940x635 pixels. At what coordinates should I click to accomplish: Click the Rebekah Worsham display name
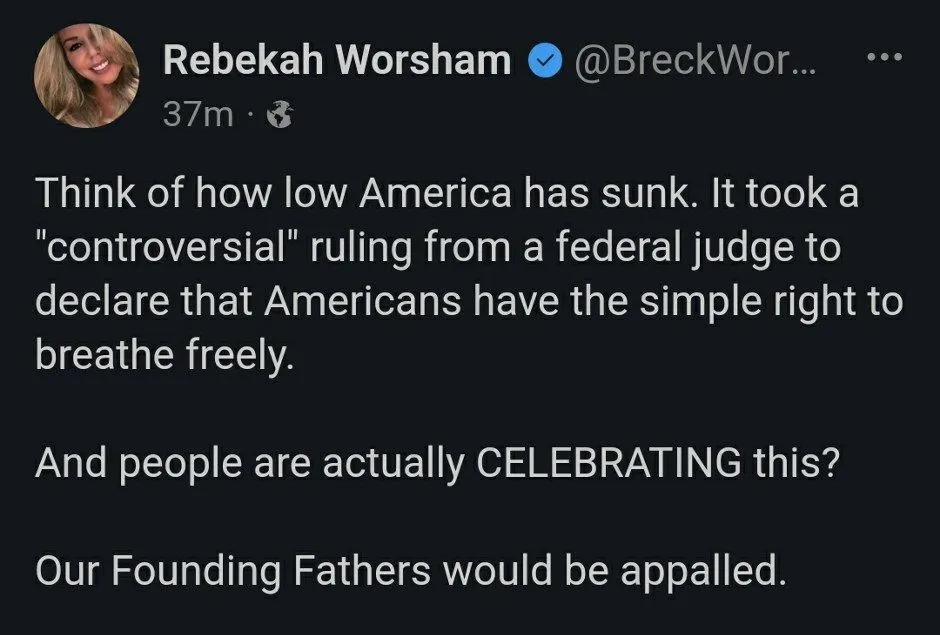click(x=337, y=61)
